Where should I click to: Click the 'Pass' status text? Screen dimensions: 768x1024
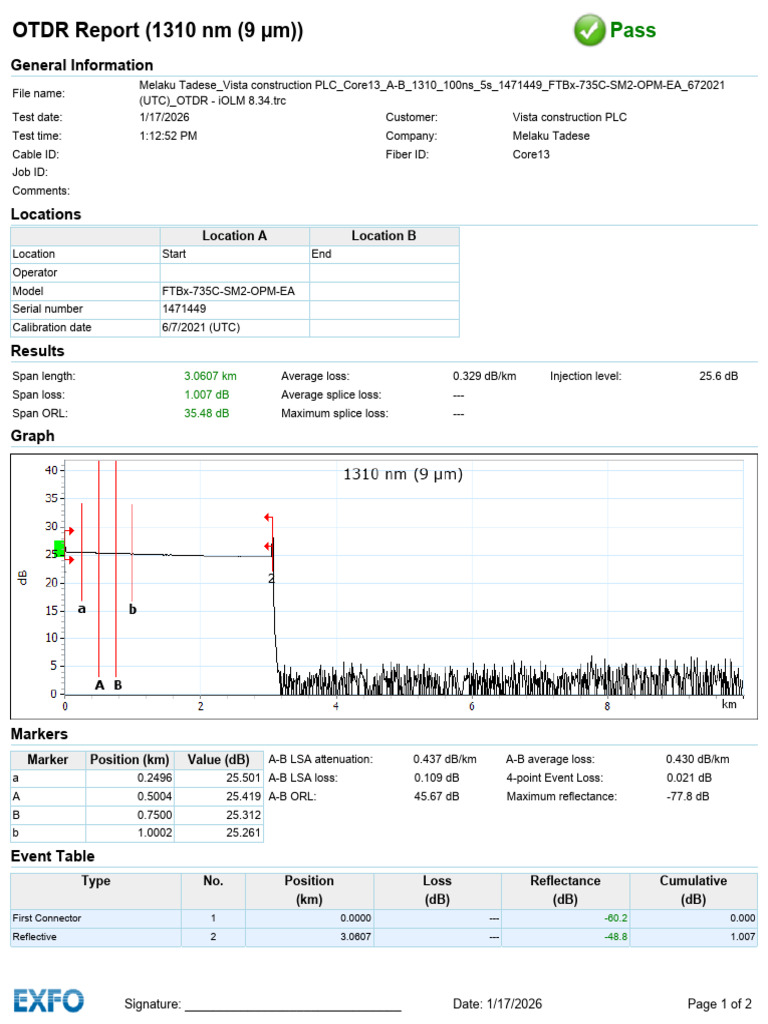[633, 30]
